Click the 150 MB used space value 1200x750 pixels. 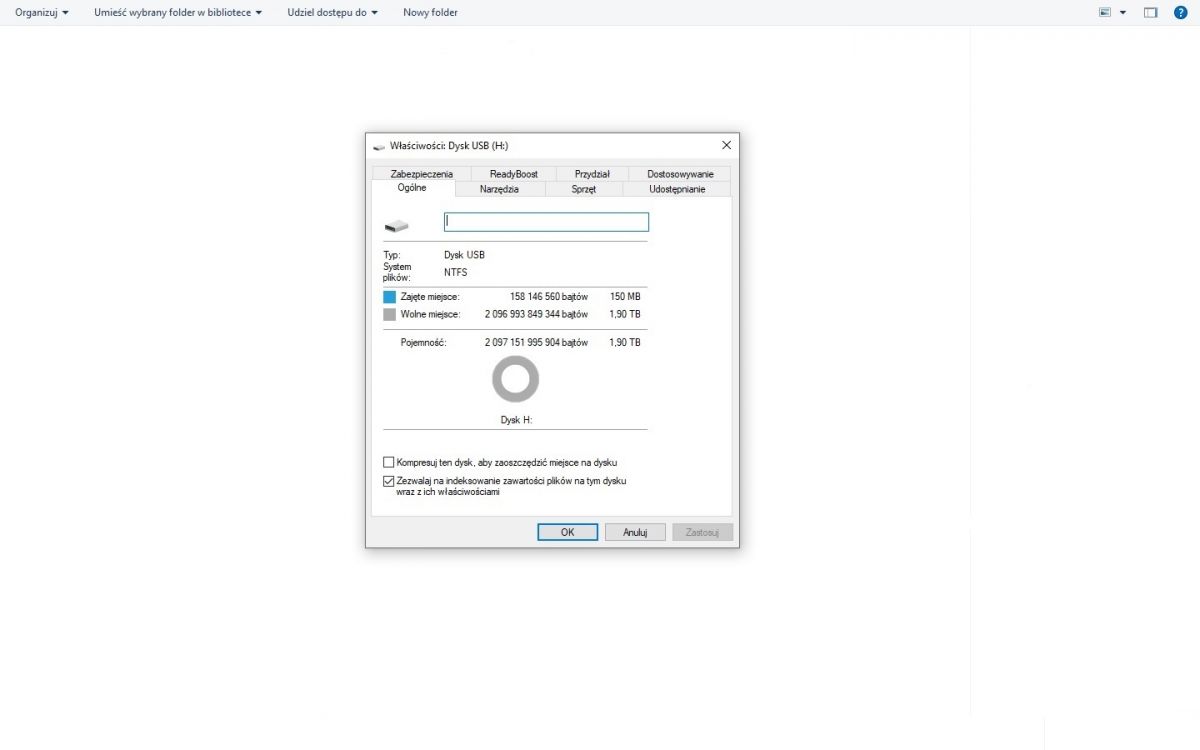(x=625, y=297)
